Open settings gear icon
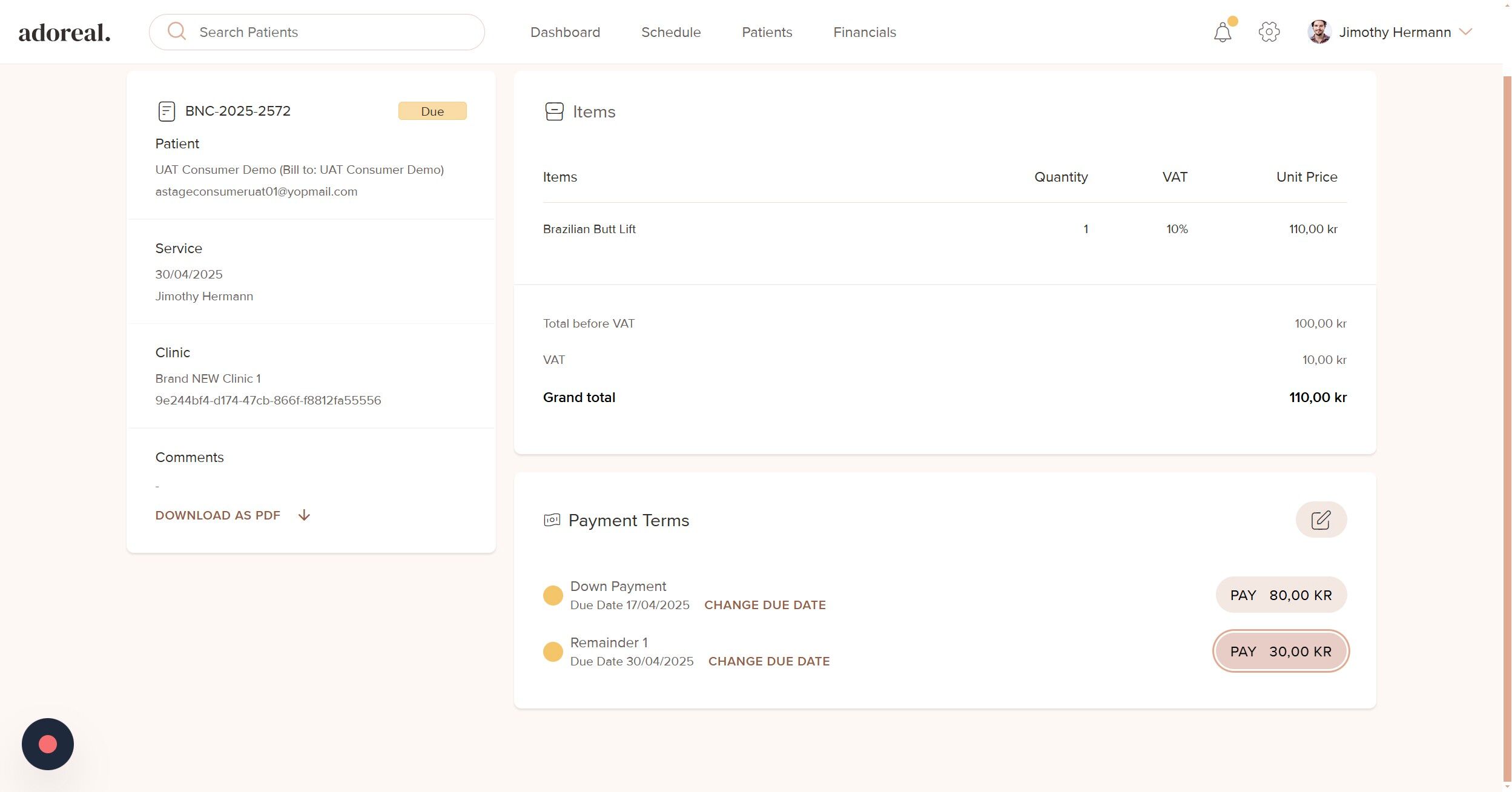Viewport: 1512px width, 792px height. [1269, 32]
